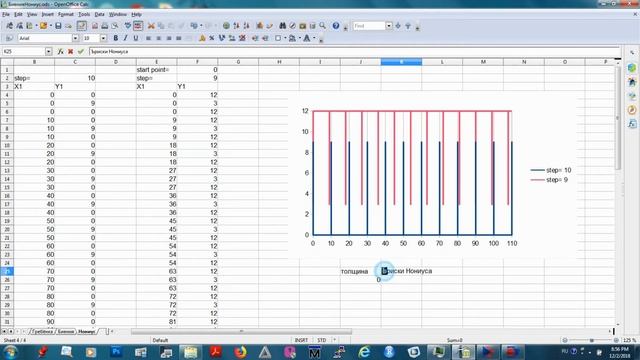Switch to the Блюме sheet tab
Image resolution: width=640 pixels, height=360 pixels.
tap(65, 331)
